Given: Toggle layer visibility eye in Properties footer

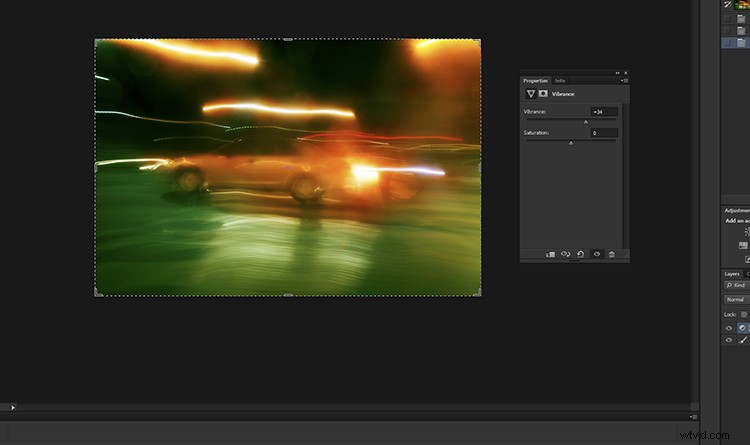Looking at the screenshot, I should pyautogui.click(x=596, y=254).
